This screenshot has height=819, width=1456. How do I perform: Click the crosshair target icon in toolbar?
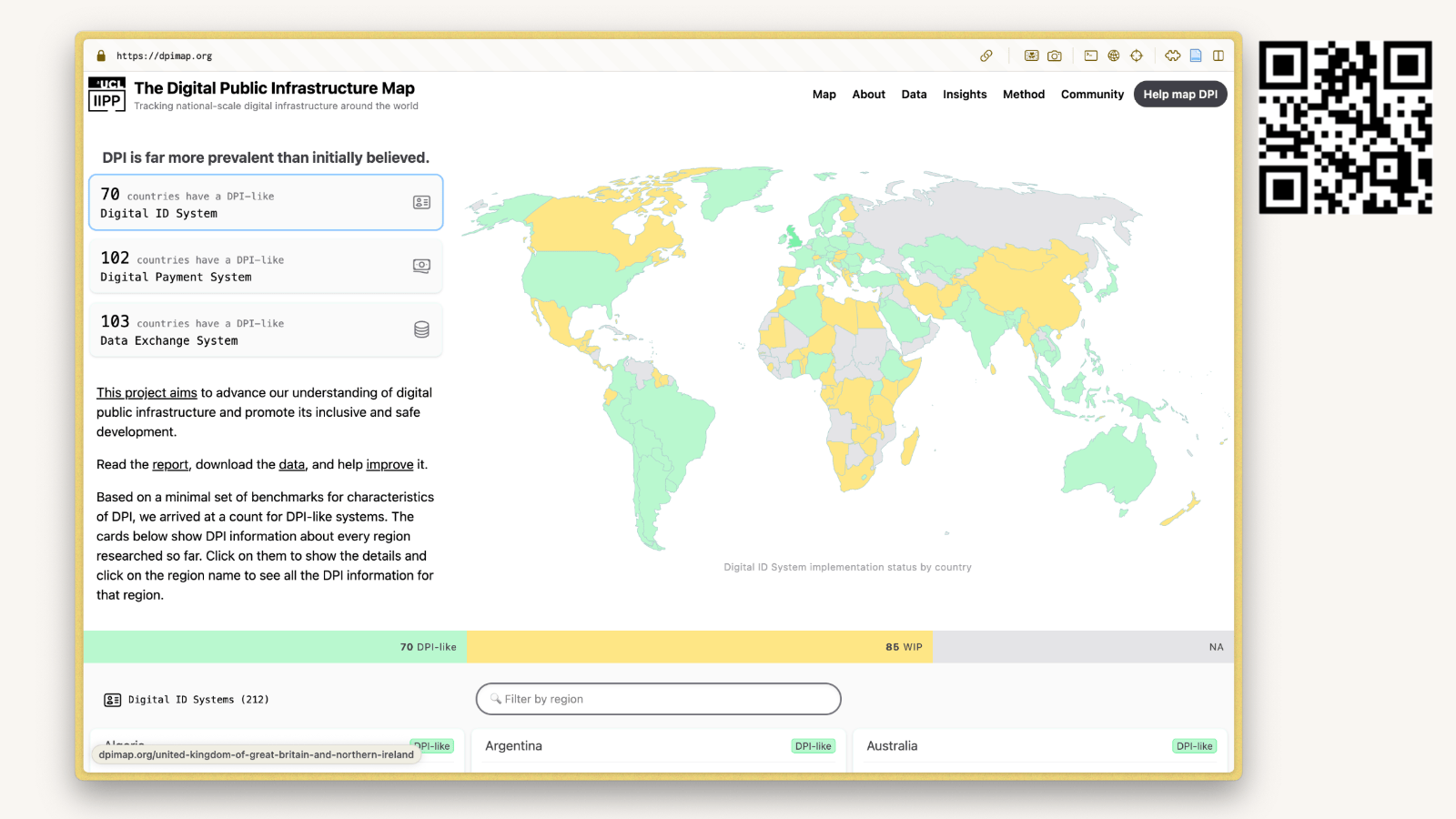pyautogui.click(x=1137, y=56)
